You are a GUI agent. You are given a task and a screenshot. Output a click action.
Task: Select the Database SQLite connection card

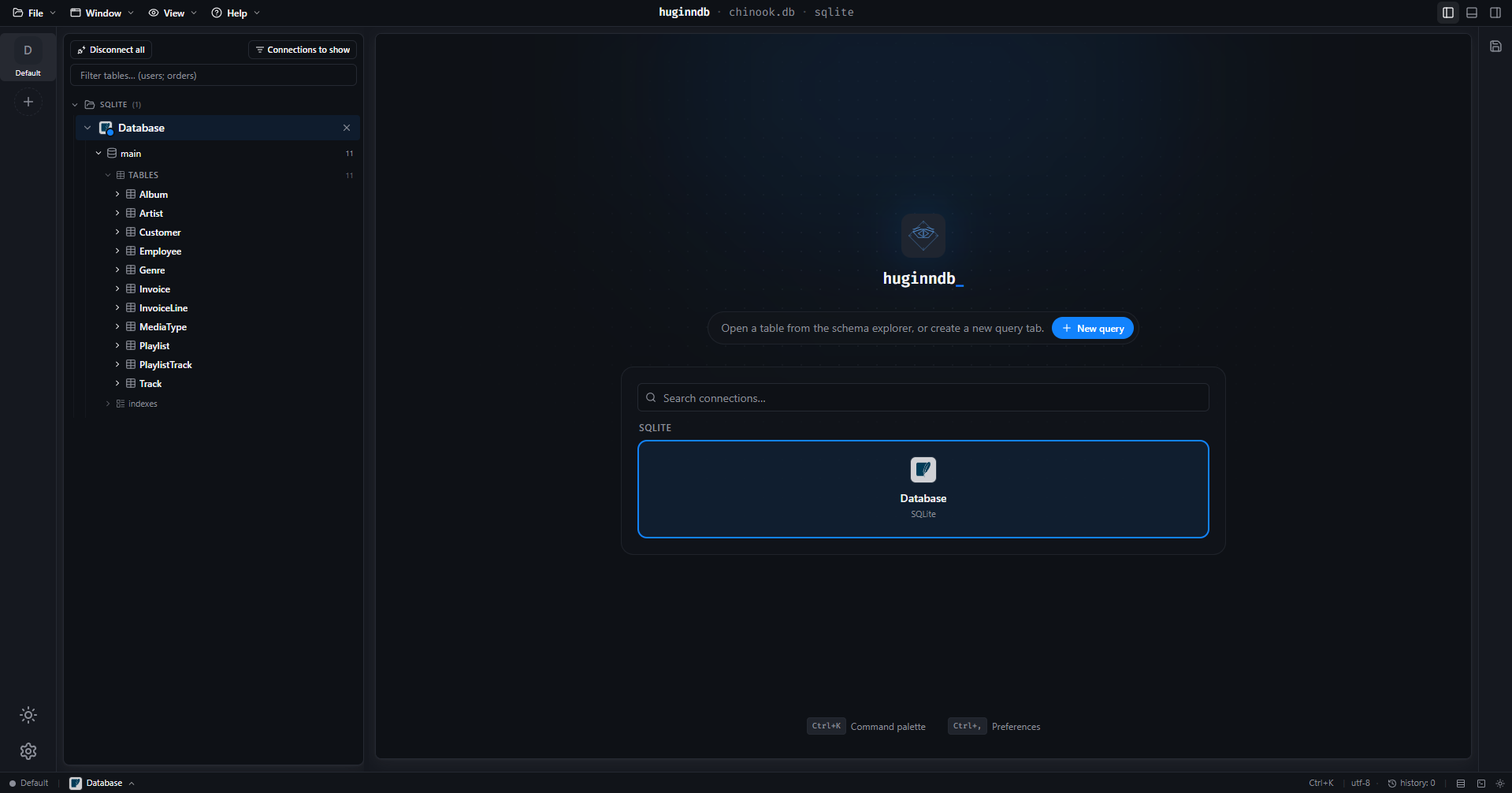coord(923,489)
